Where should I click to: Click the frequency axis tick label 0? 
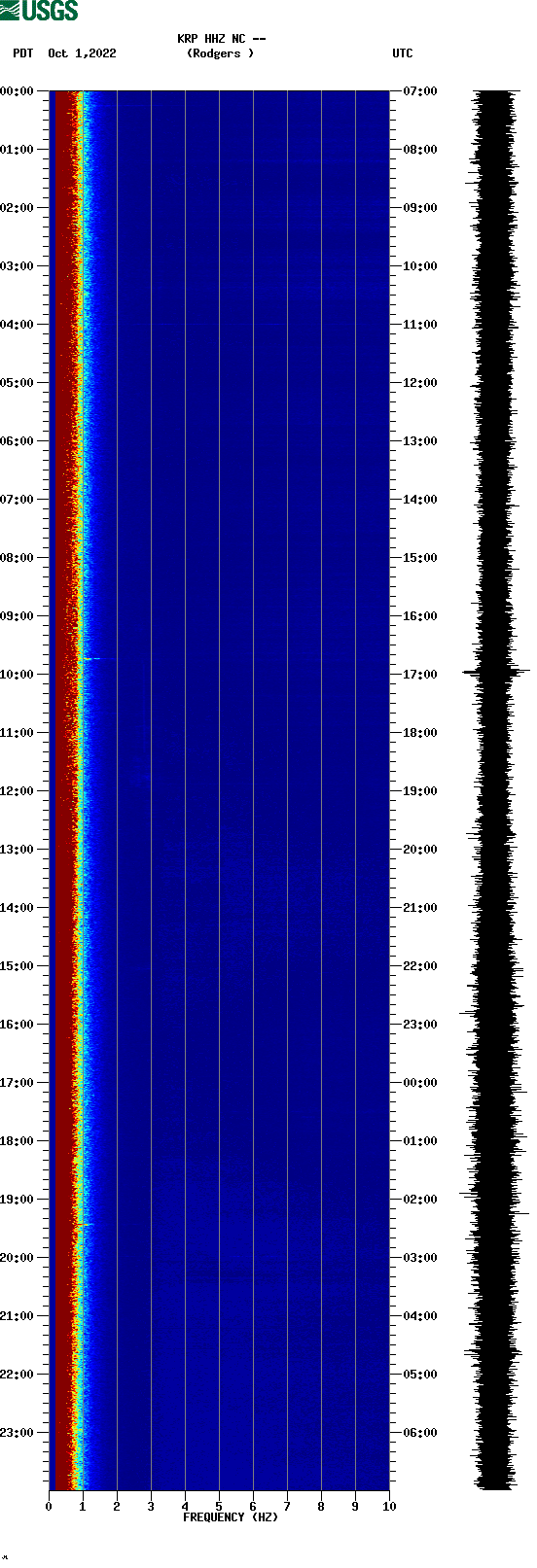[49, 1507]
